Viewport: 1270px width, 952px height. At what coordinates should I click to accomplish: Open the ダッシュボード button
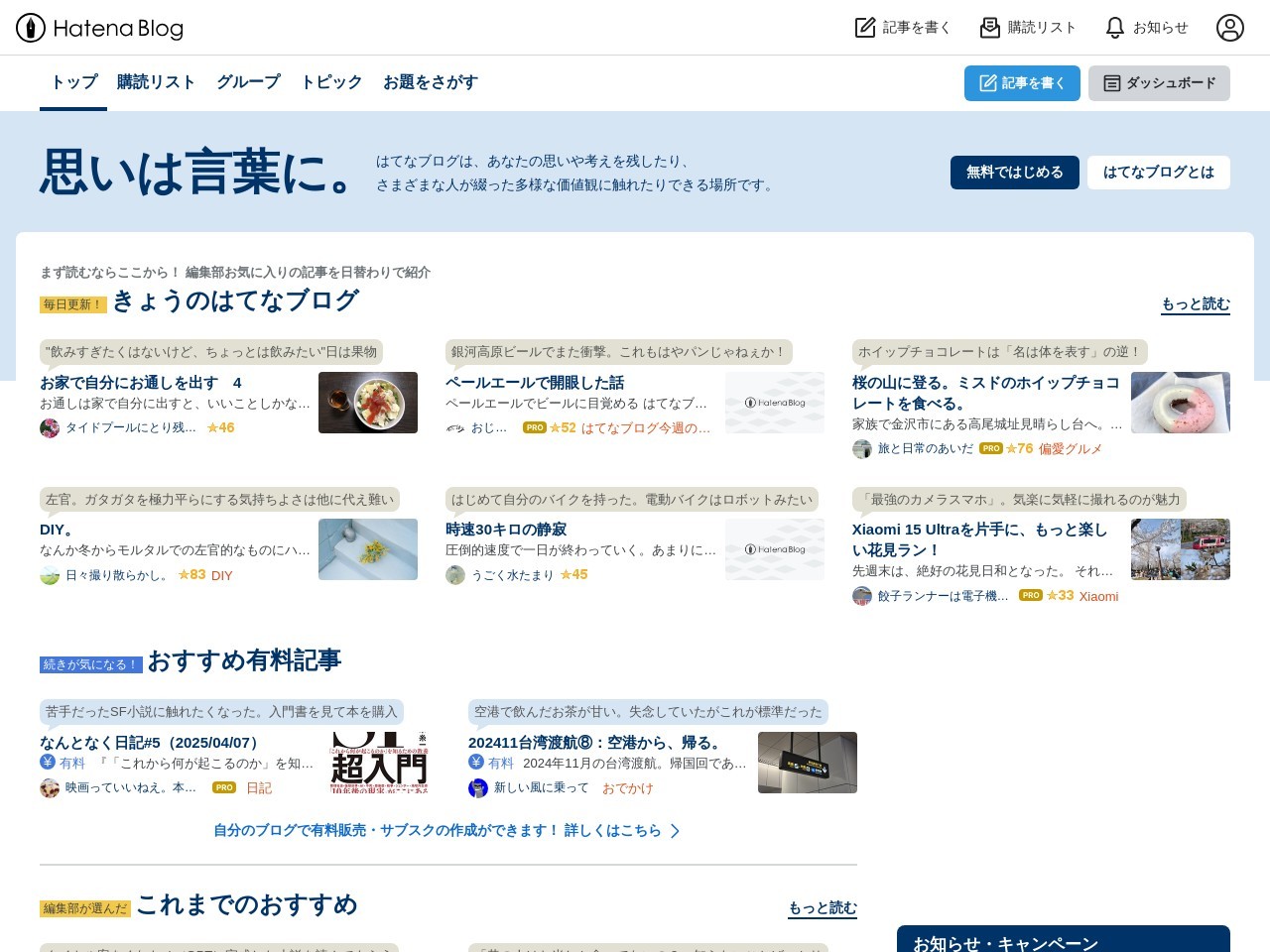1159,83
